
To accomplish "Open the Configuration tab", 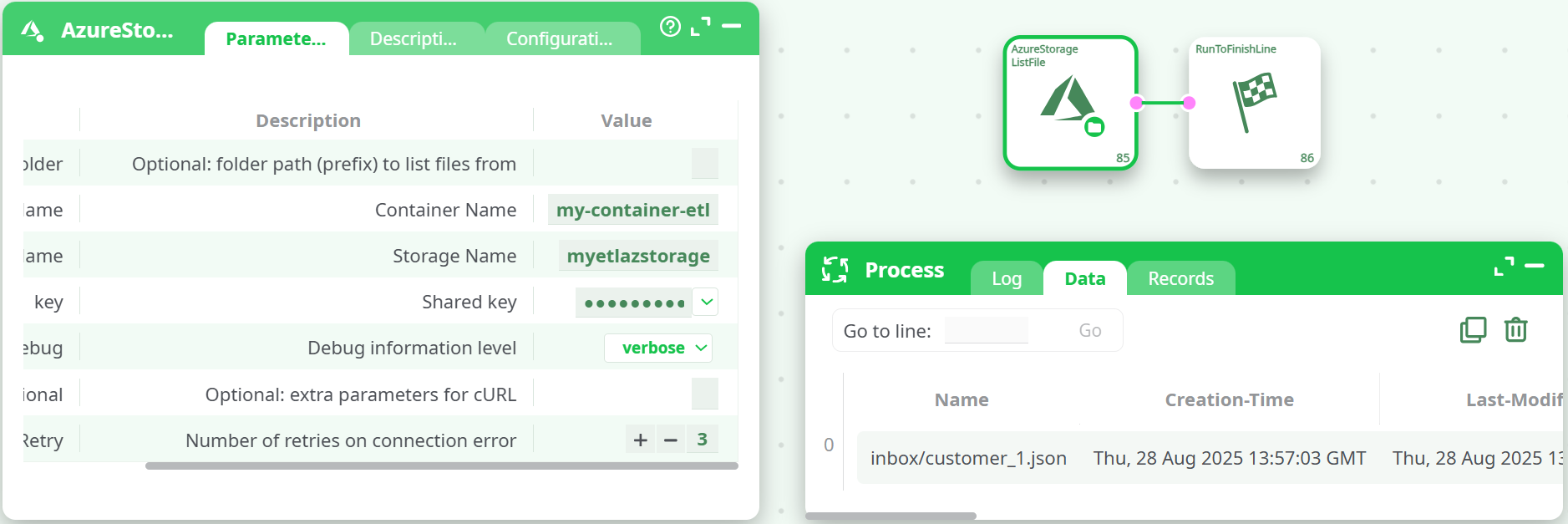I will pyautogui.click(x=560, y=39).
